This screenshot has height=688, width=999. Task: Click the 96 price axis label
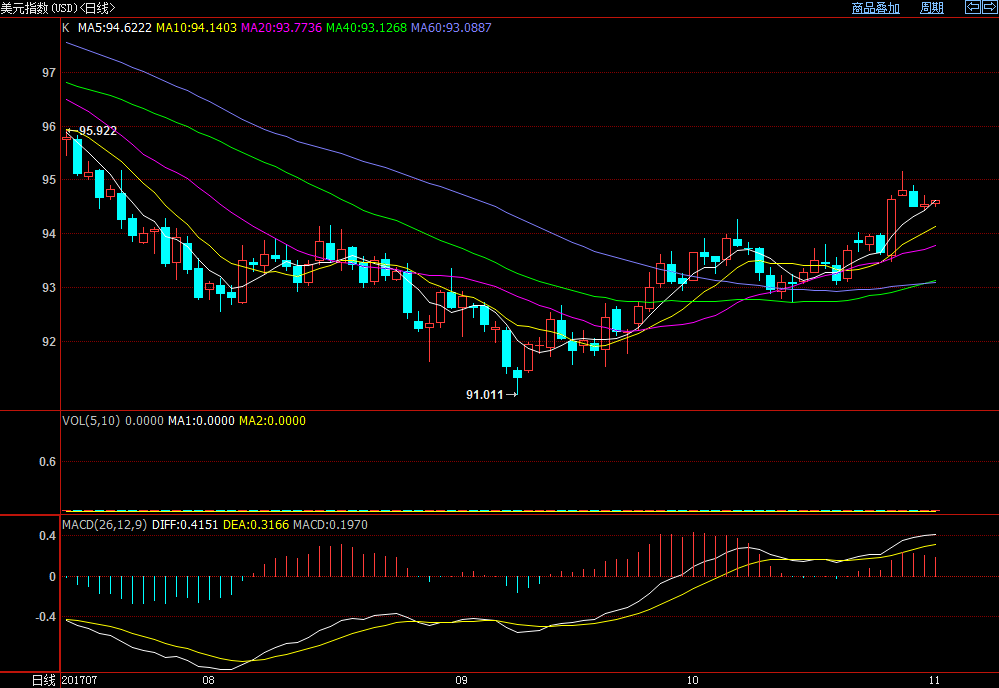pos(49,127)
